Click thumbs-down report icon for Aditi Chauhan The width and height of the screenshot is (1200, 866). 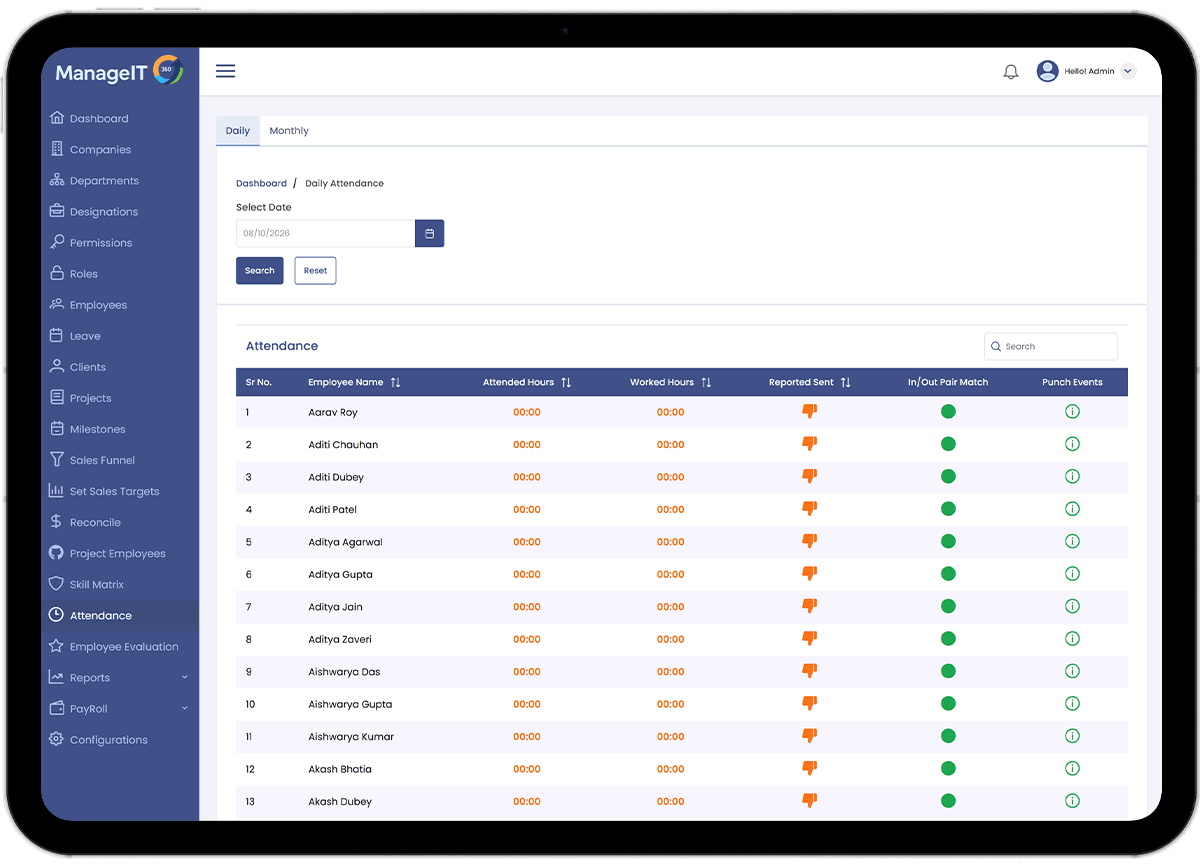pos(810,444)
